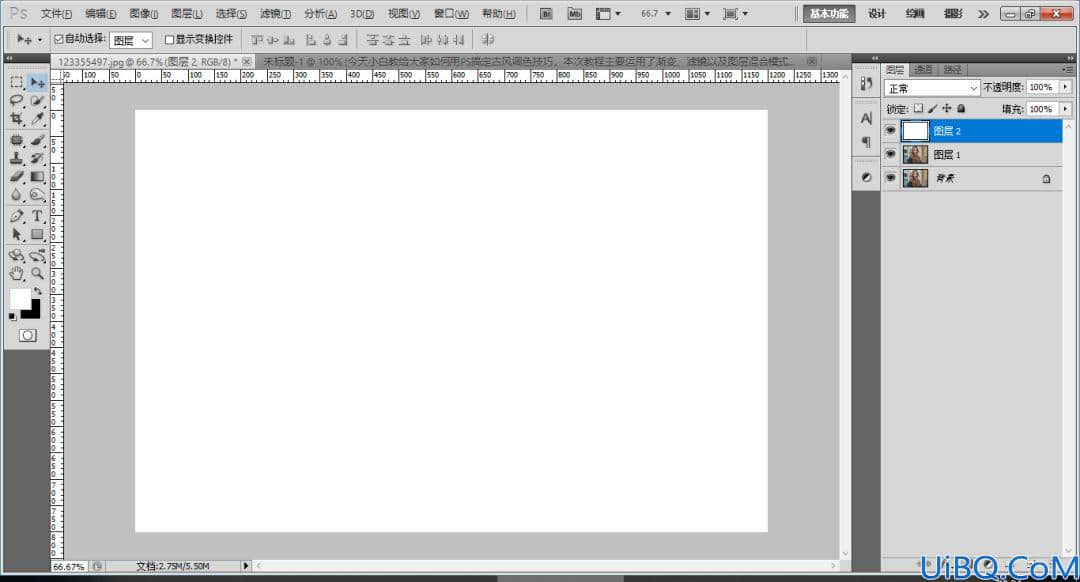Expand more workspaces chevron
This screenshot has width=1080, height=582.
[x=983, y=14]
